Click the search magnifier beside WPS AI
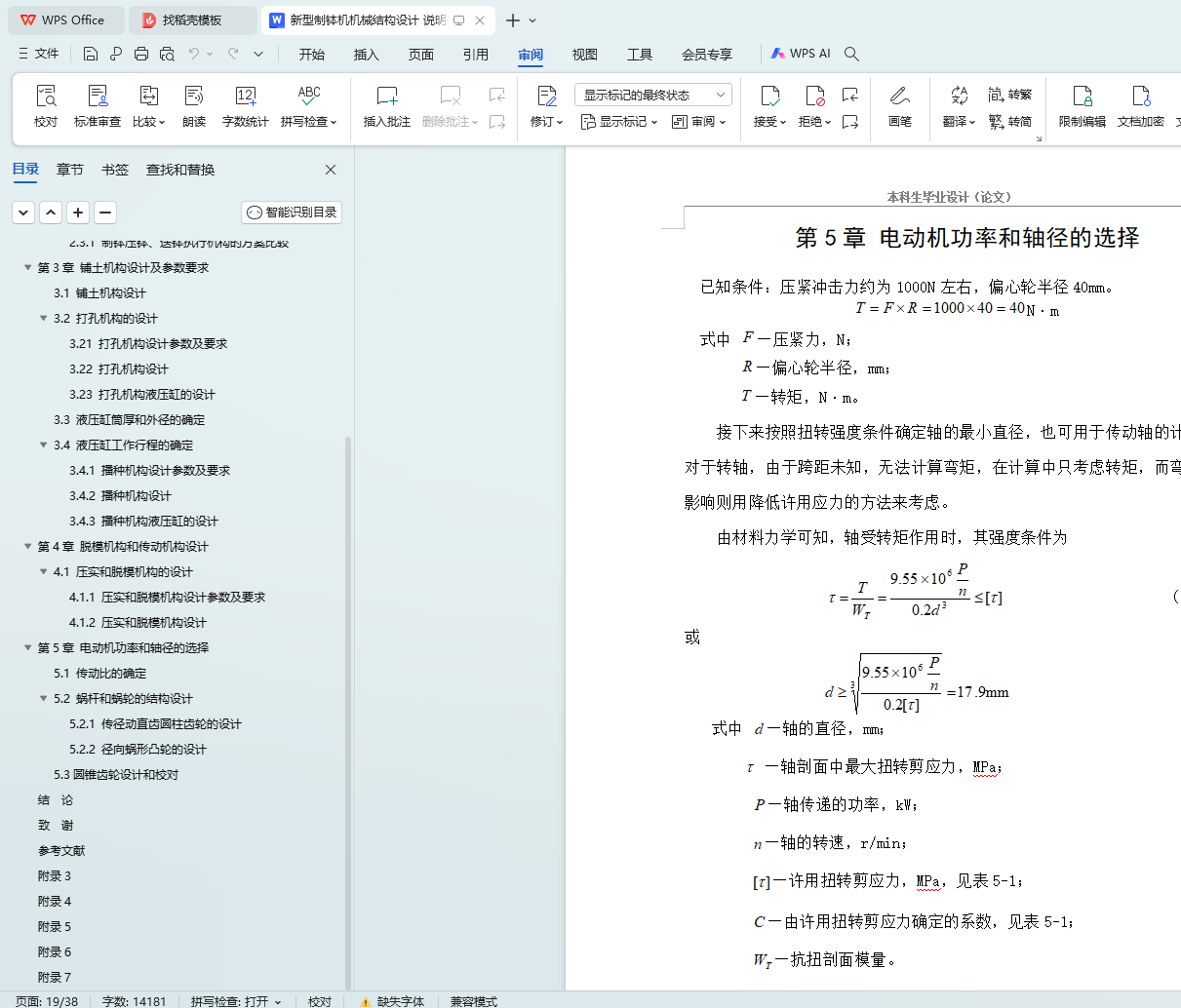Viewport: 1181px width, 1008px height. [852, 54]
